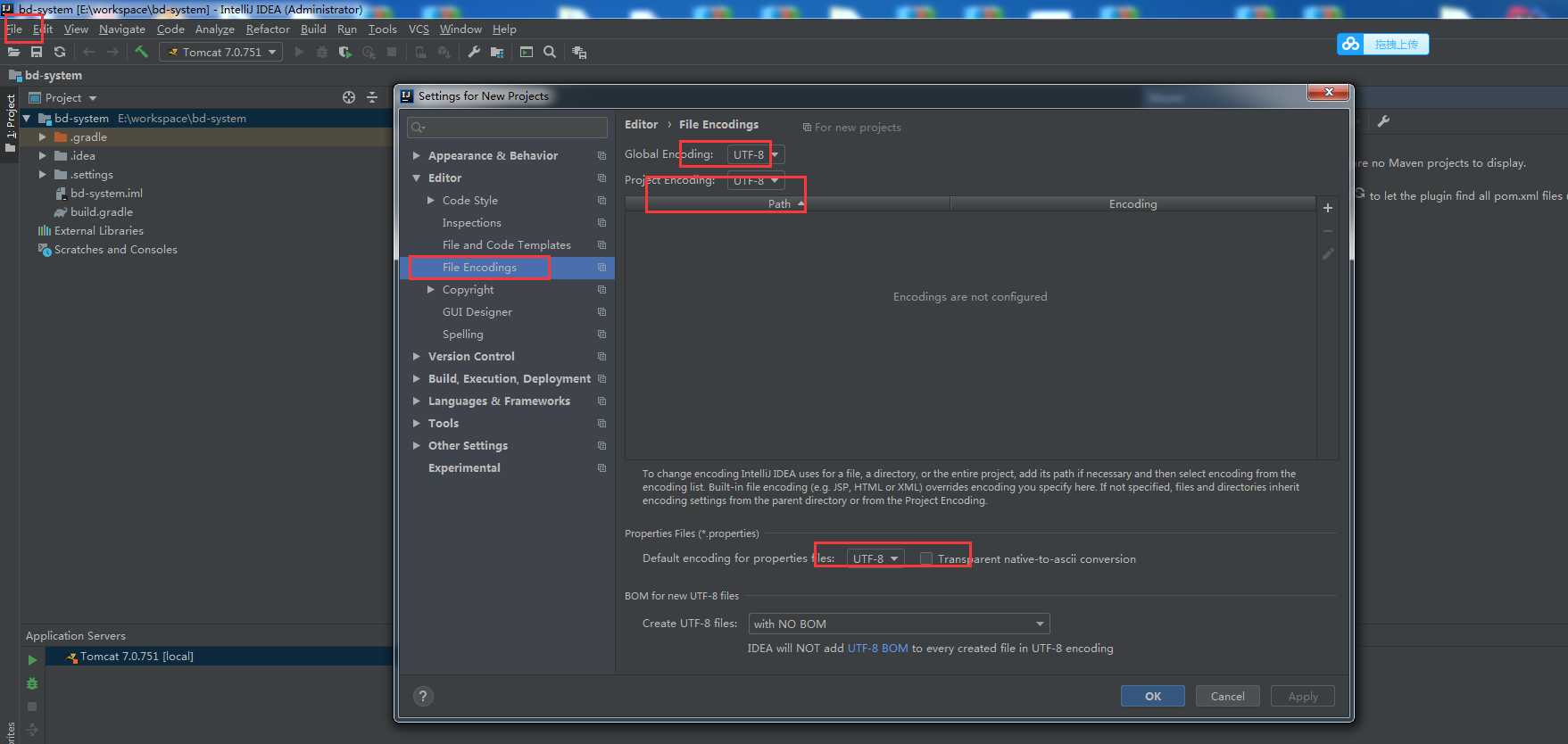
Task: Open the Project Encoding UTF-8 dropdown
Action: 756,180
